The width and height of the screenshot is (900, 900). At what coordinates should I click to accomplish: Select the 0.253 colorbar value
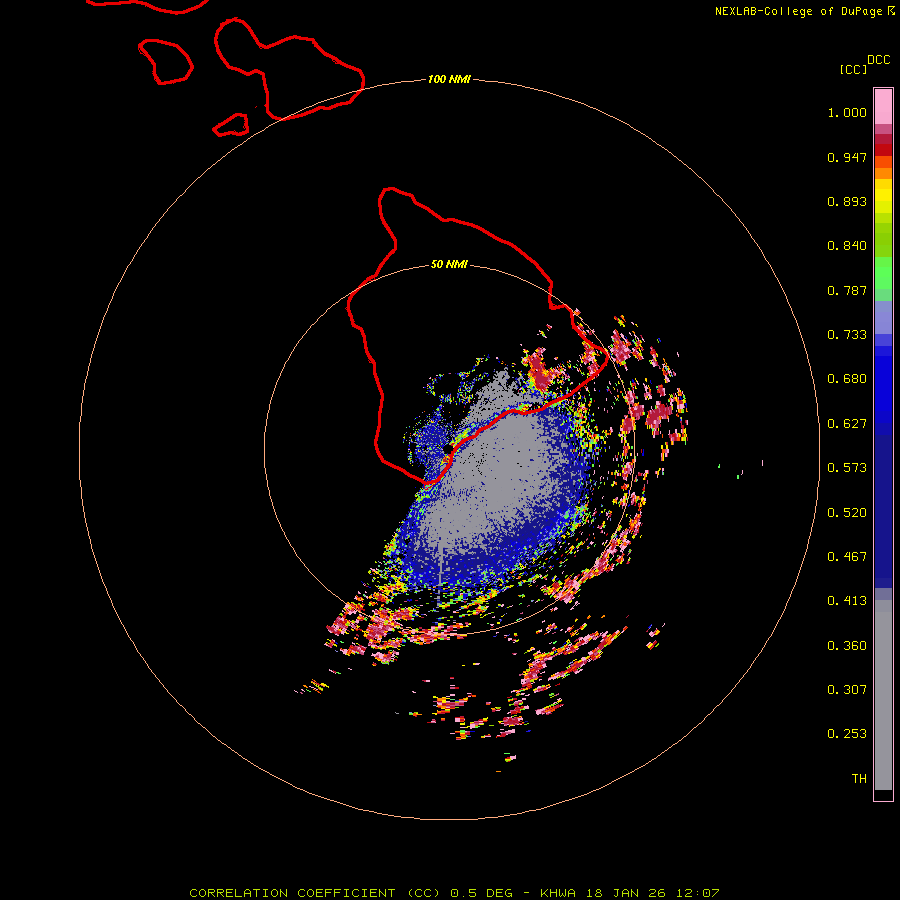pos(847,734)
